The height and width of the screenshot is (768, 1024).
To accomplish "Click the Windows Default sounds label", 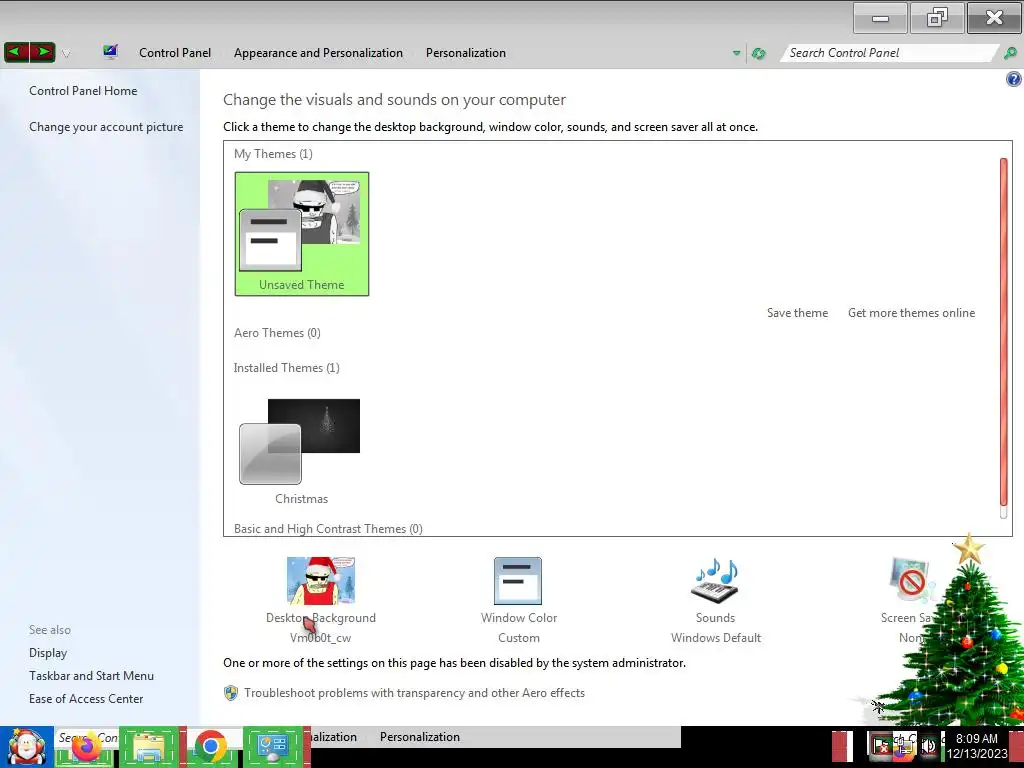I will click(x=716, y=638).
